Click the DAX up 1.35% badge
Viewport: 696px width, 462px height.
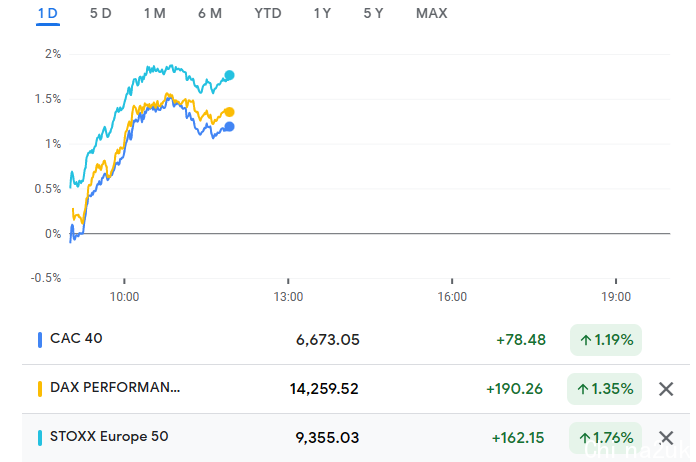(x=604, y=389)
